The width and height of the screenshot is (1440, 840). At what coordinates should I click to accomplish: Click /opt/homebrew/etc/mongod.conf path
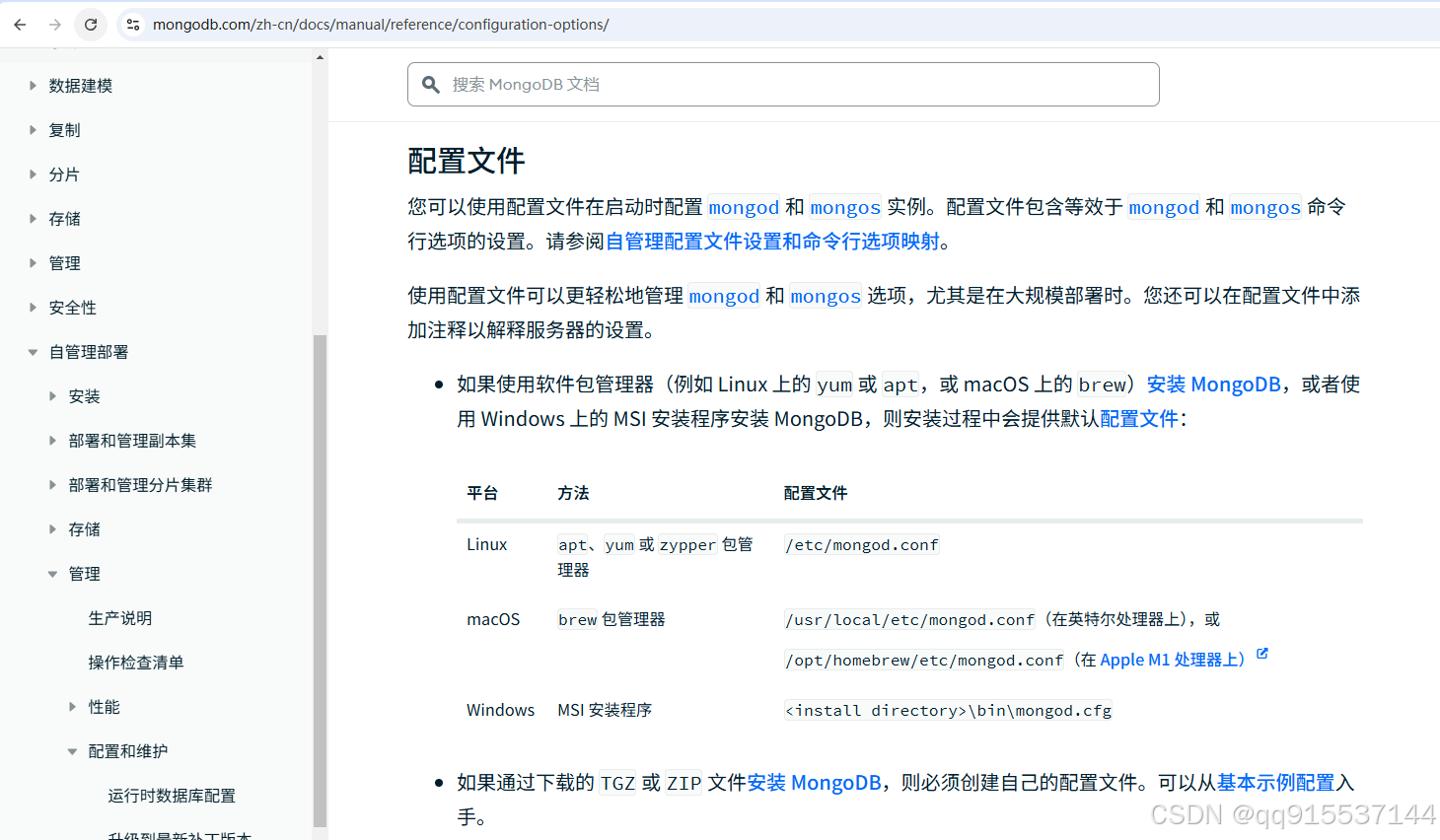click(x=924, y=661)
